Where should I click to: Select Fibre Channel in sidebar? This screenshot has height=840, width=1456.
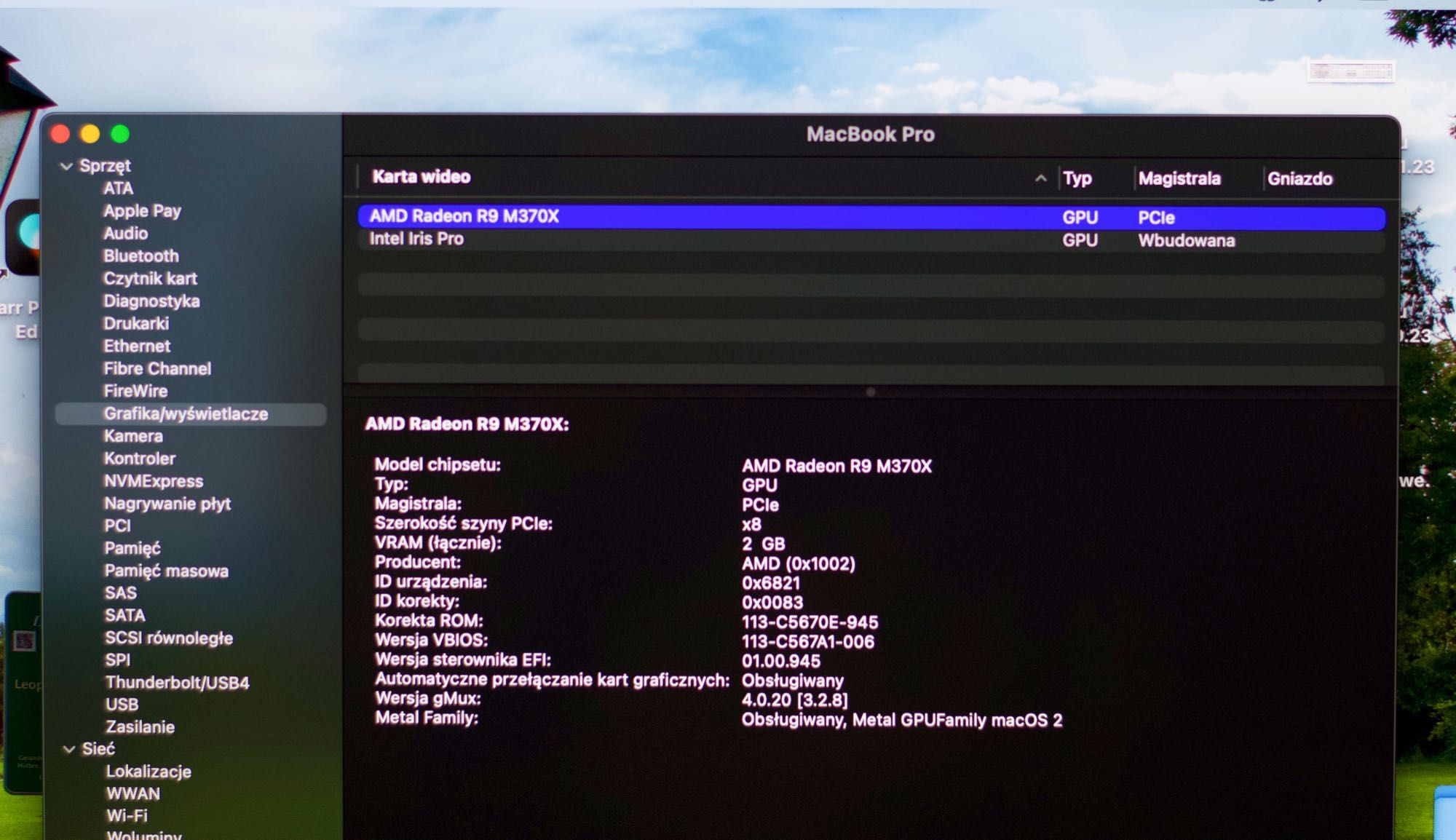pos(157,369)
